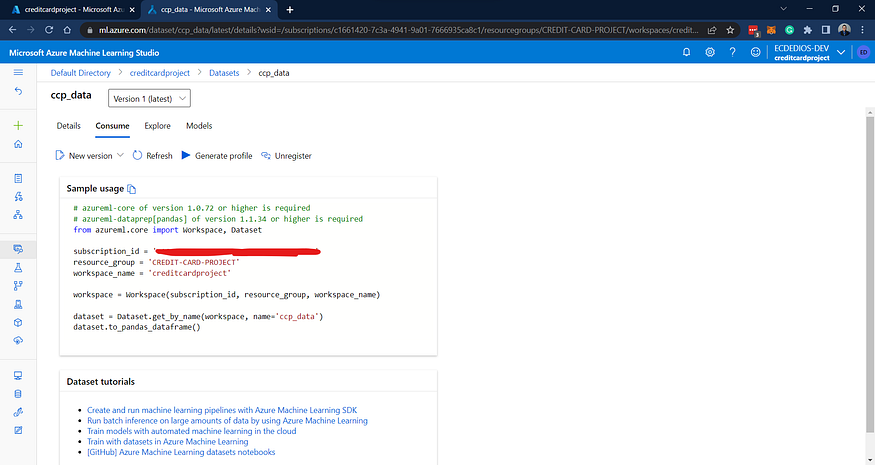Open Datasets icon in sidebar
This screenshot has width=875, height=465.
18,249
